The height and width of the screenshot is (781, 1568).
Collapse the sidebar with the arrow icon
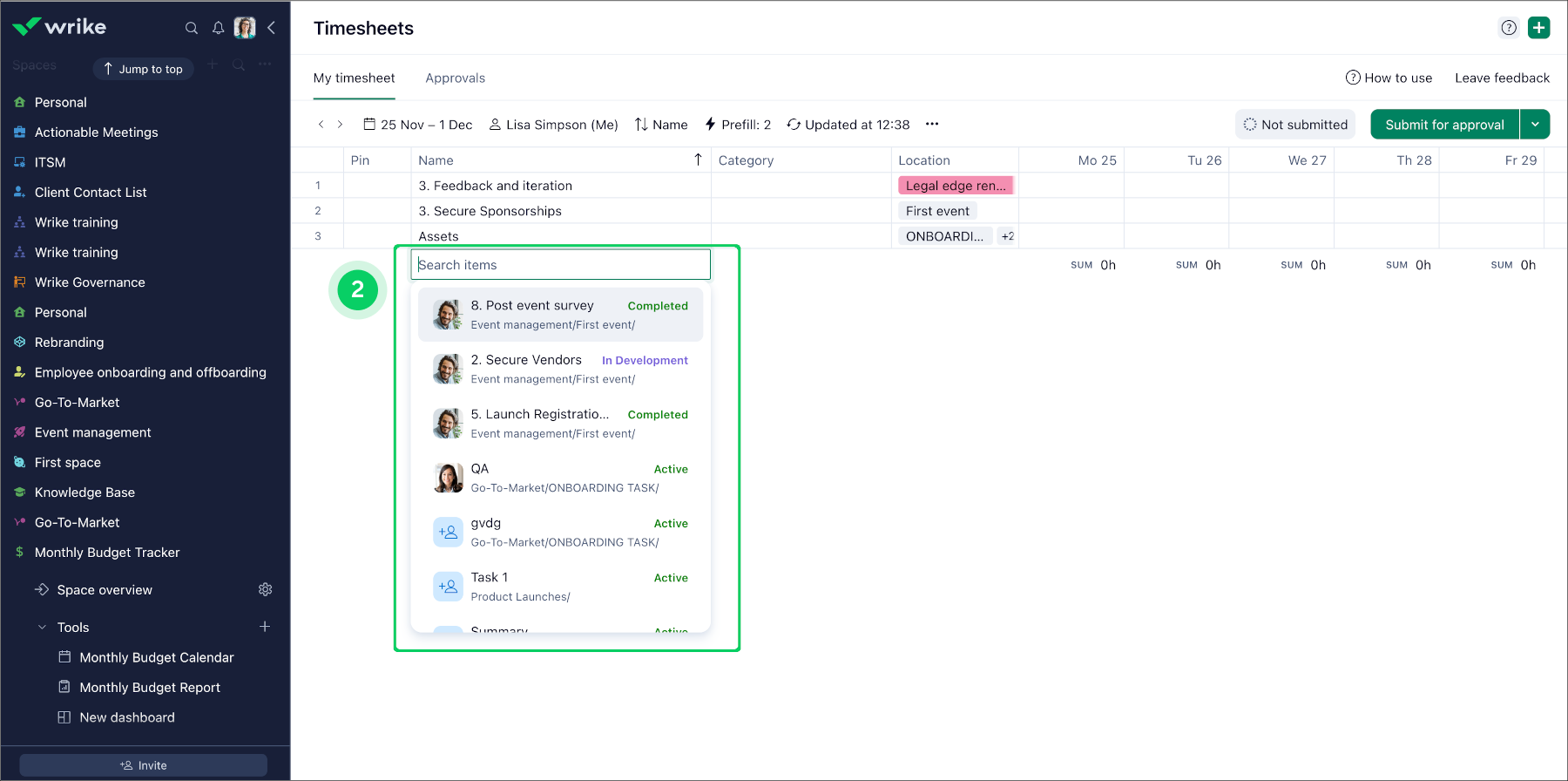(x=272, y=28)
